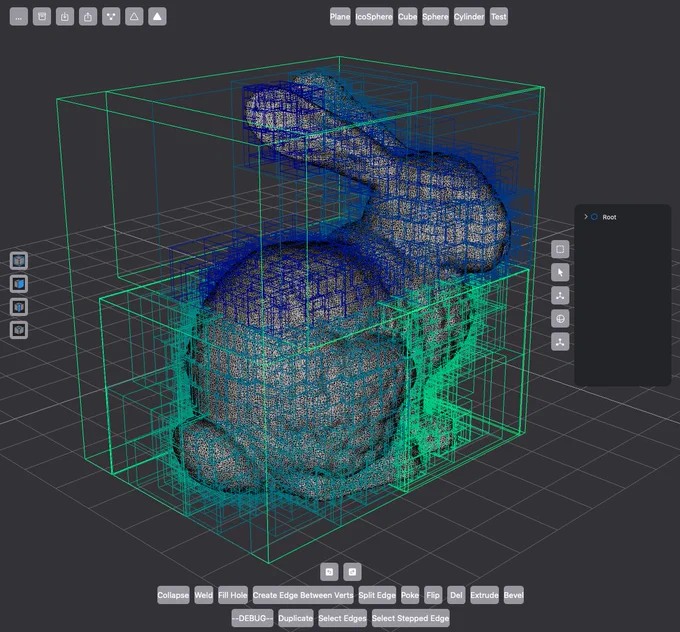Click the Weld button

point(203,595)
